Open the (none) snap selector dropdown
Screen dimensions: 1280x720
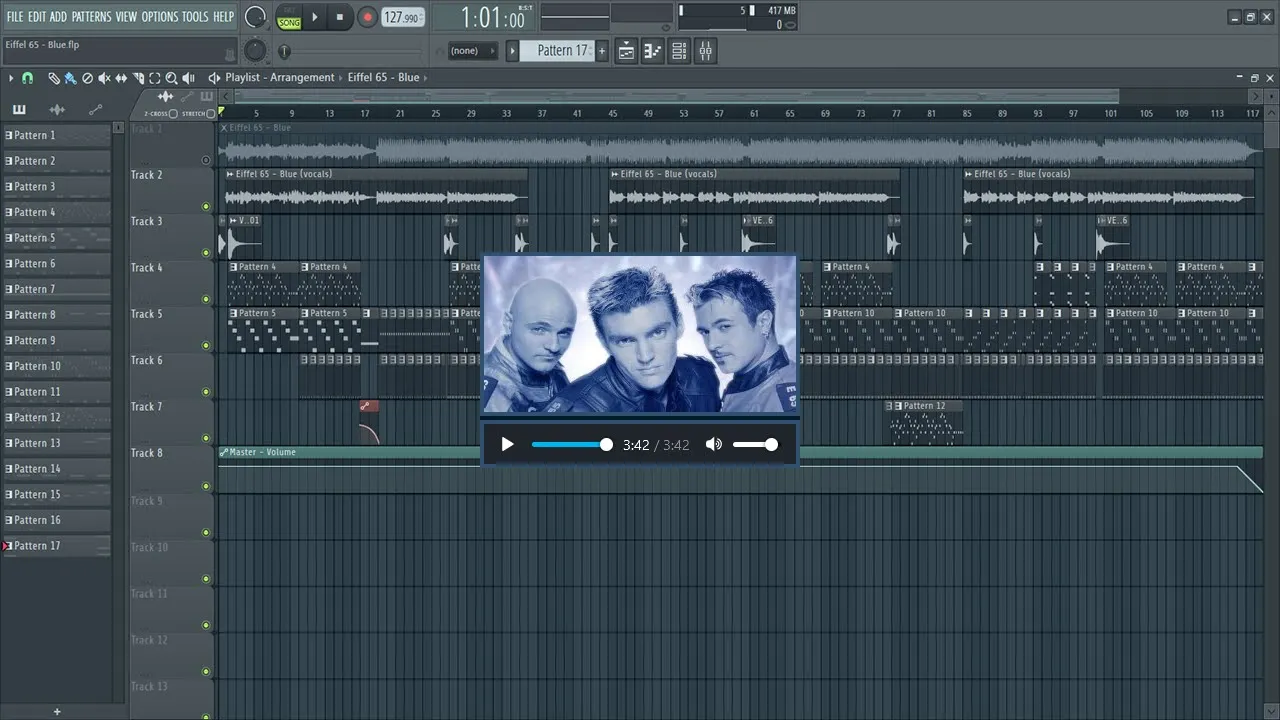pyautogui.click(x=471, y=51)
